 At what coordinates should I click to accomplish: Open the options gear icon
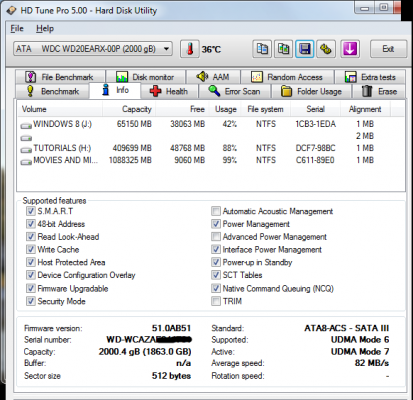pos(326,49)
